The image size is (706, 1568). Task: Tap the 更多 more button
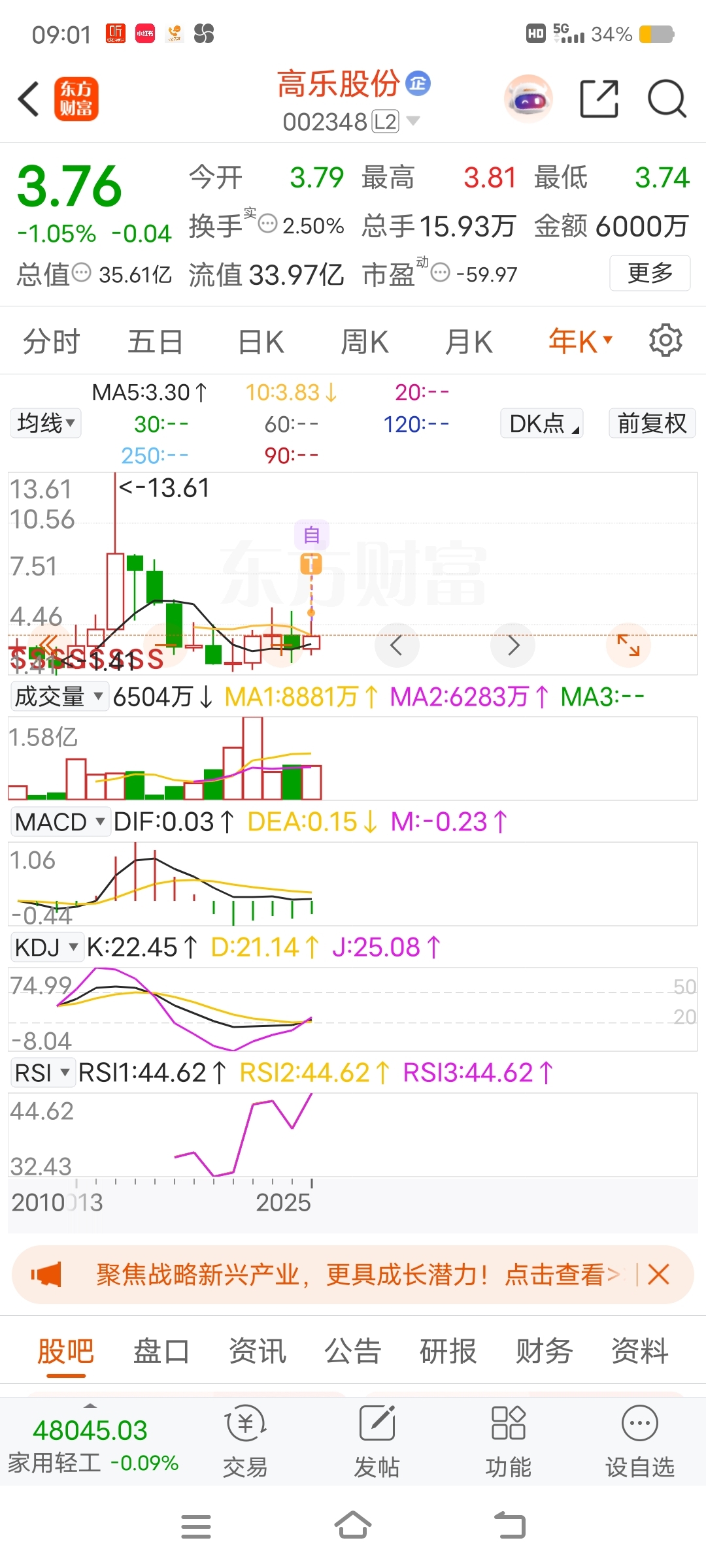(x=650, y=272)
